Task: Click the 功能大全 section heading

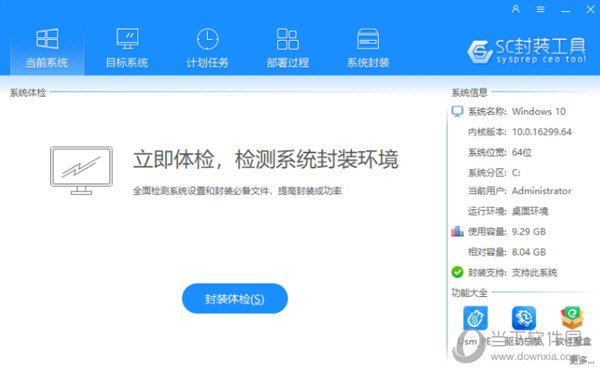Action: click(470, 293)
